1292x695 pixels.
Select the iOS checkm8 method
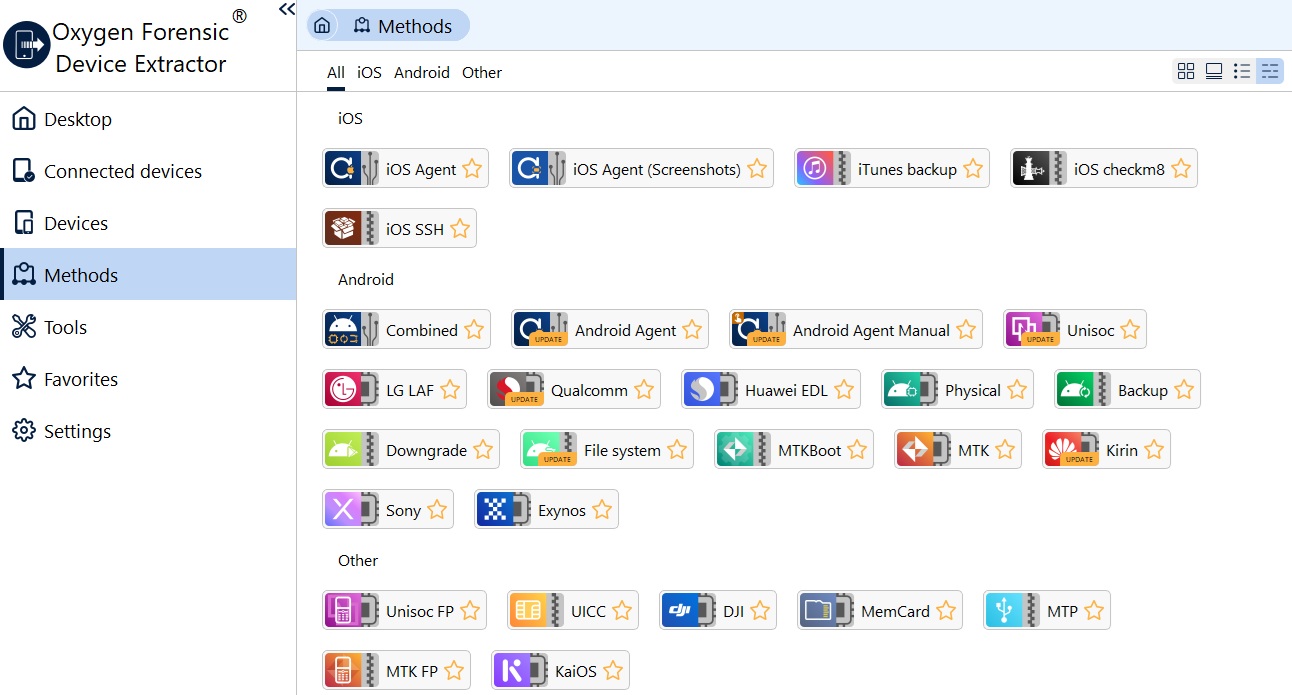pyautogui.click(x=1103, y=169)
